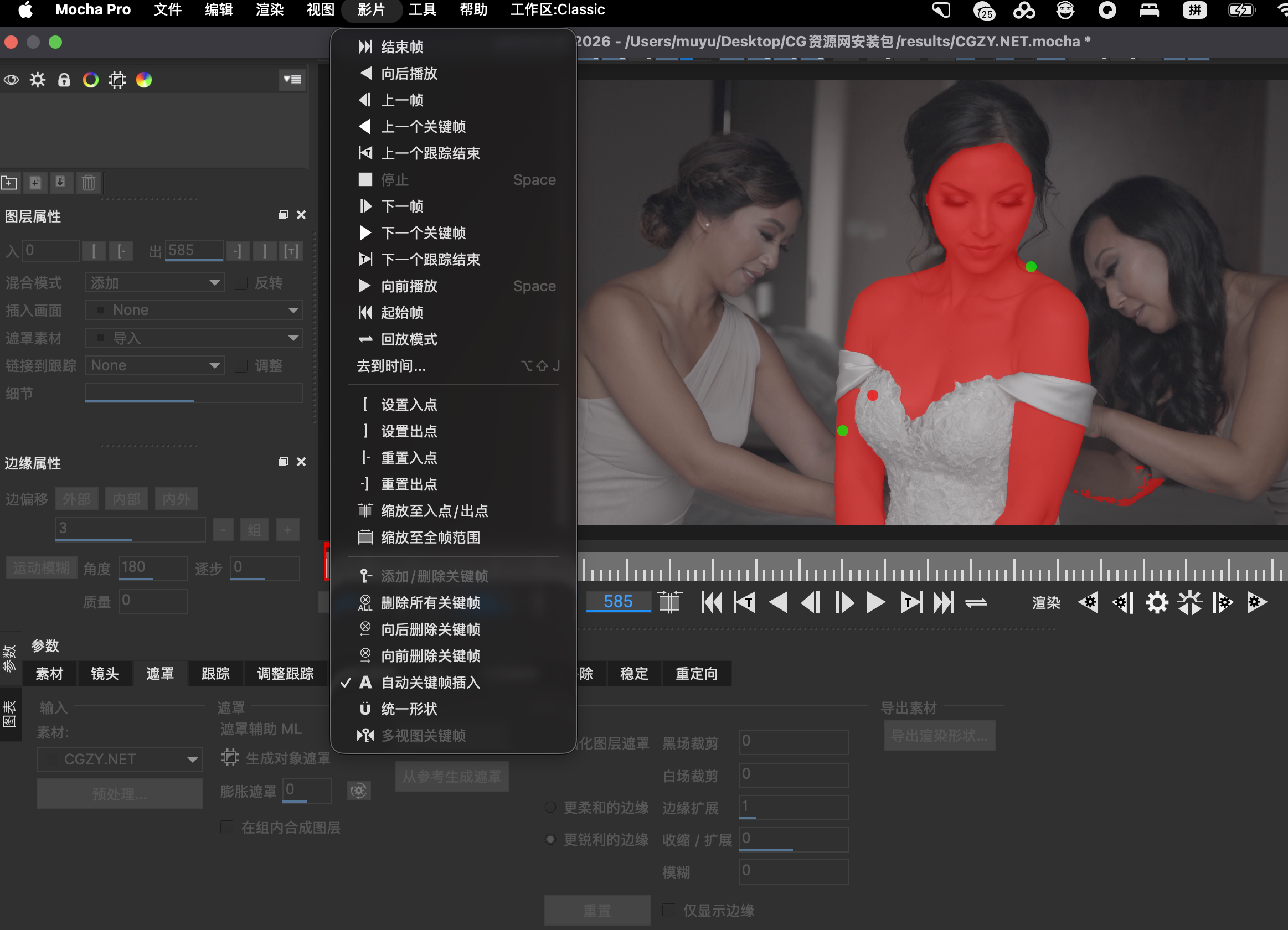Click the 重置 reset button
1288x930 pixels.
click(x=596, y=910)
